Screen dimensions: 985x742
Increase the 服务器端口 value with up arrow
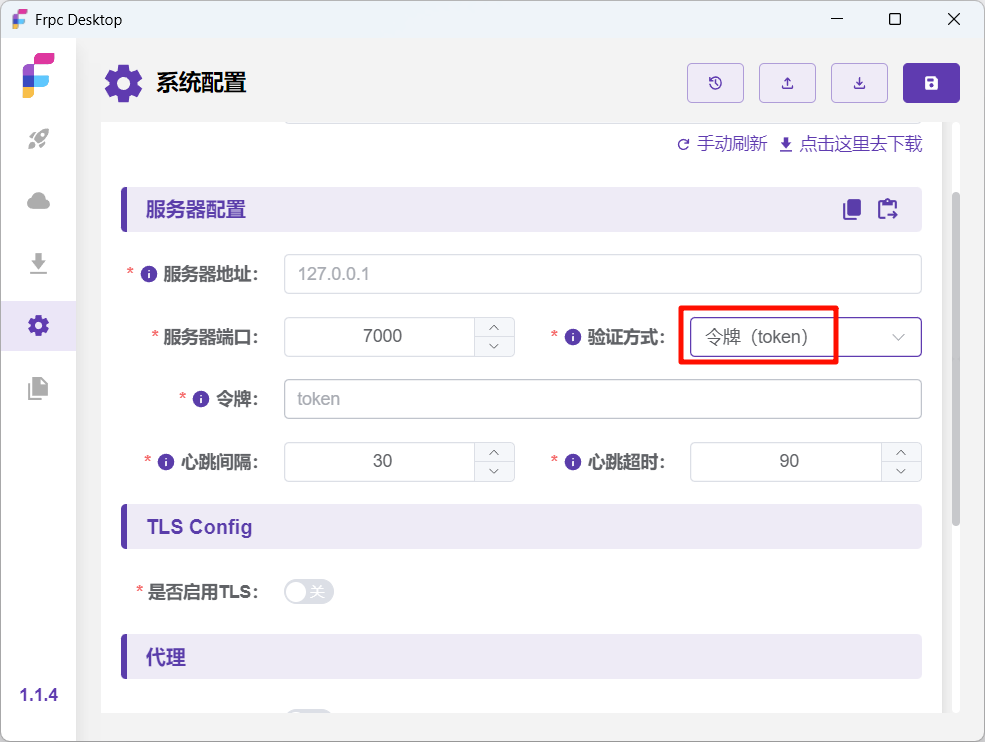point(494,327)
